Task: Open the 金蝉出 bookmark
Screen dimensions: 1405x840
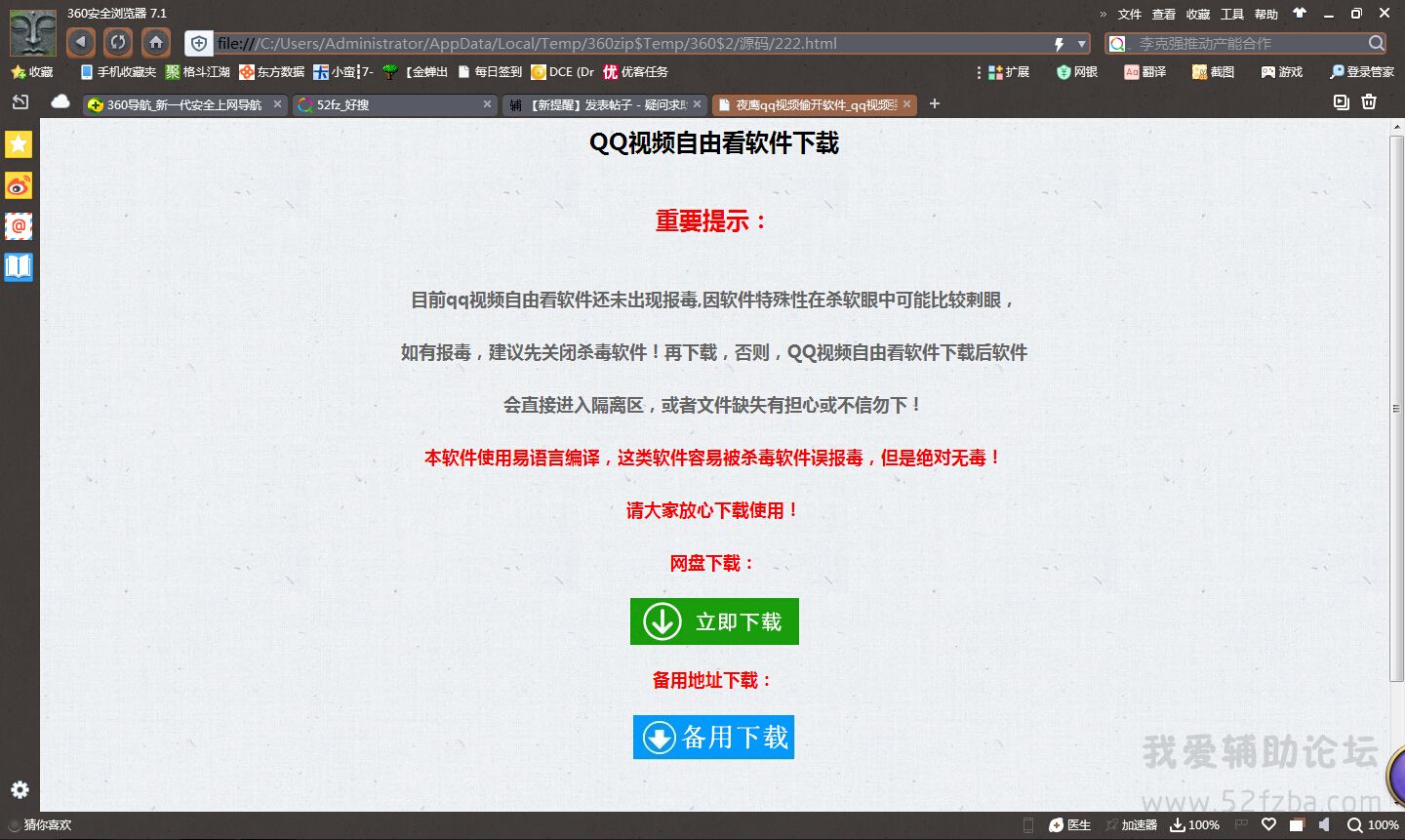Action: pos(416,72)
